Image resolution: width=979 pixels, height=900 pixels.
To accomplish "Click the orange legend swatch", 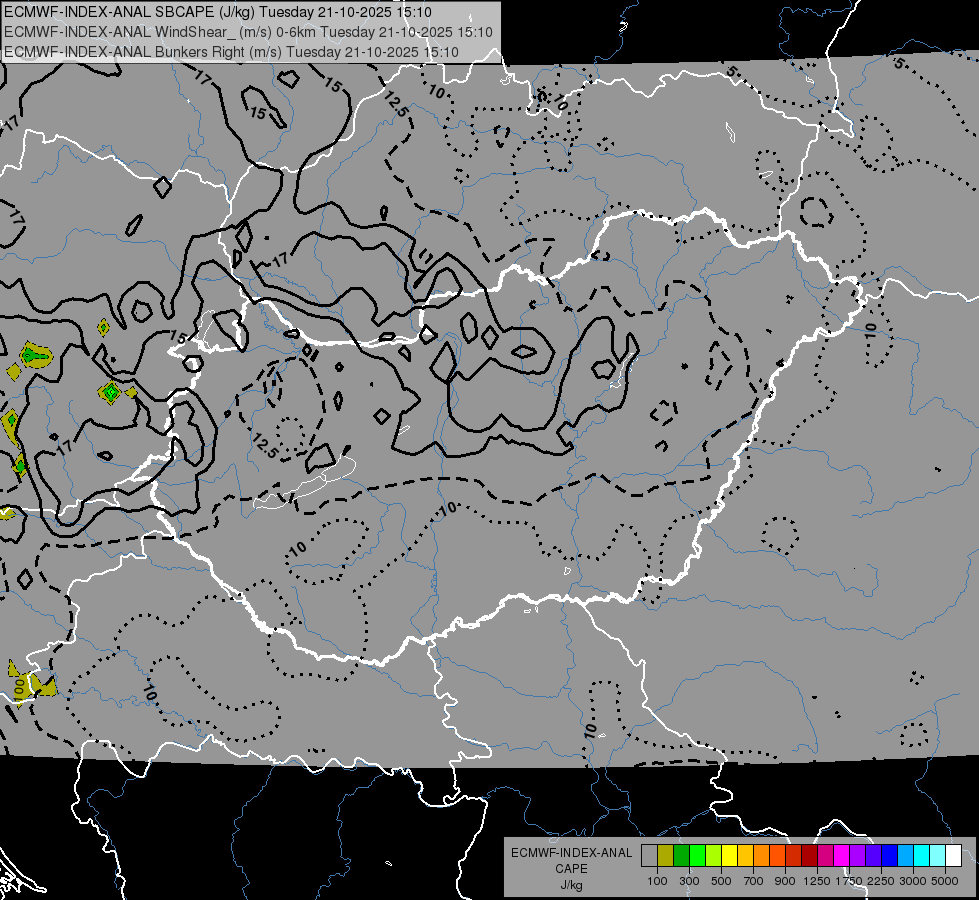I will [x=762, y=856].
